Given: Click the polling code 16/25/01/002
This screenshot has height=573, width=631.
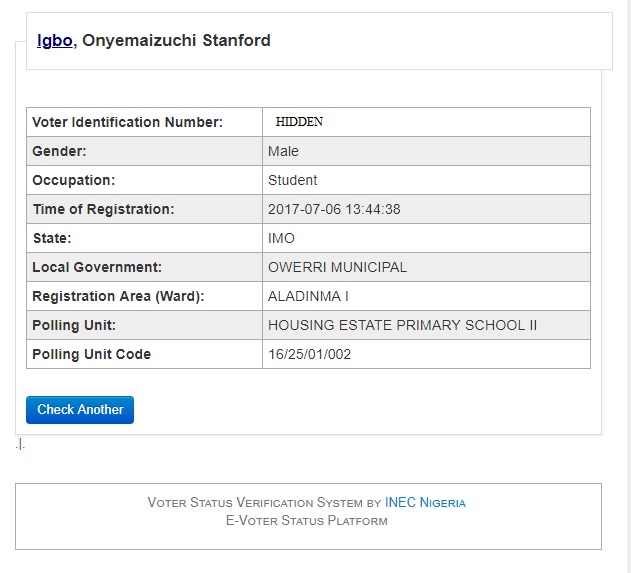Looking at the screenshot, I should pos(309,354).
